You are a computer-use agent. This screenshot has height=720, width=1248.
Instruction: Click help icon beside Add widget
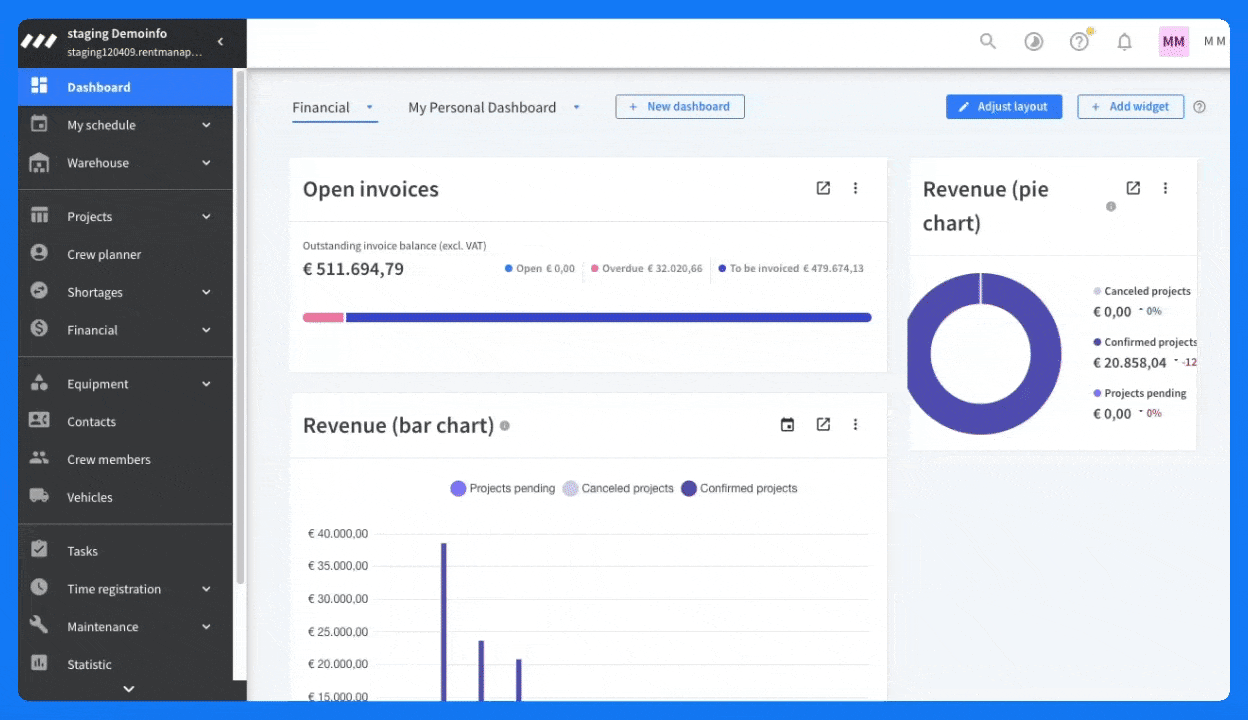[1200, 107]
